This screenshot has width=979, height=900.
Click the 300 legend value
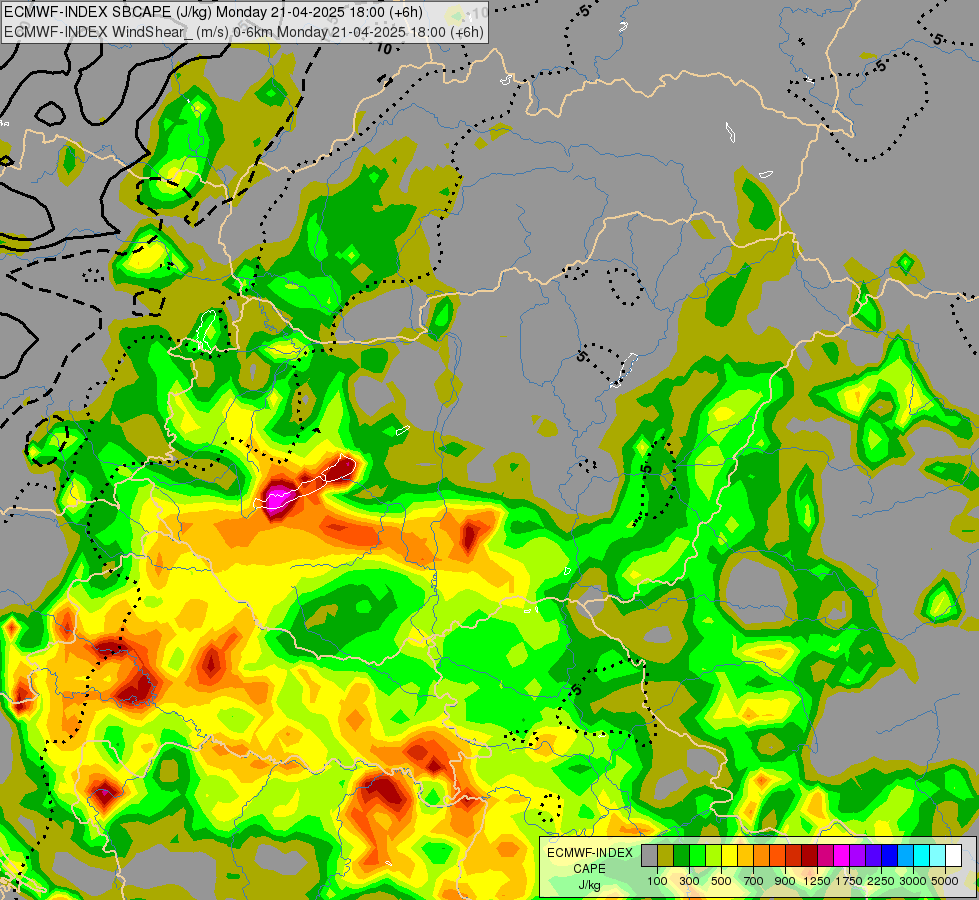pos(689,881)
